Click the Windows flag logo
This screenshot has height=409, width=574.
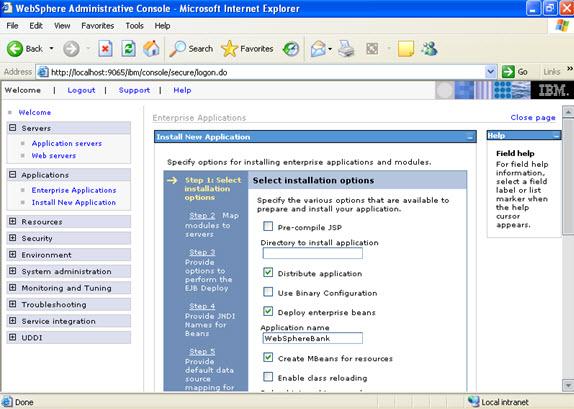562,26
